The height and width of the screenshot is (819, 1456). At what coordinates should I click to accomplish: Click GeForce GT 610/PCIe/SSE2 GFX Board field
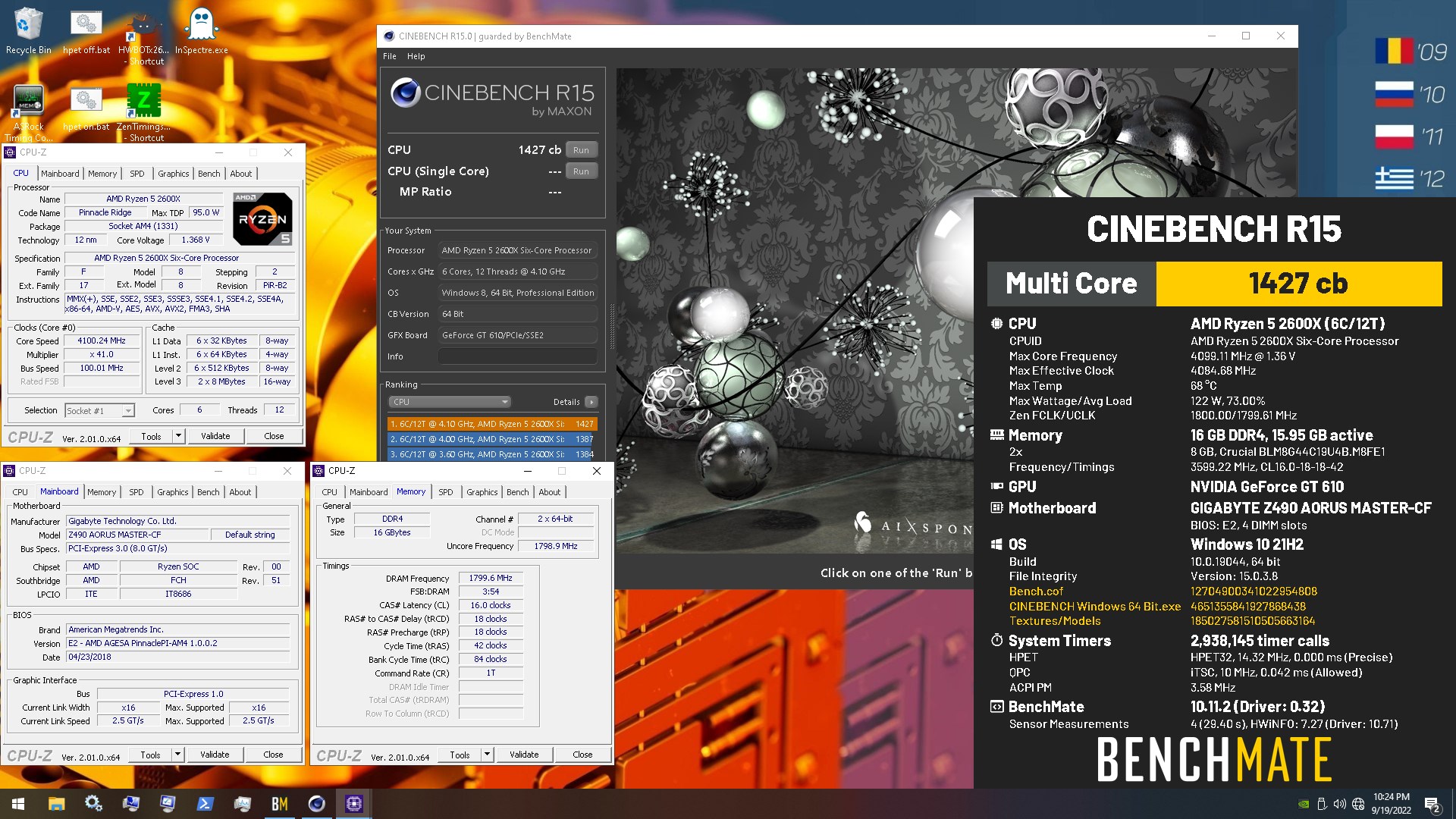point(518,335)
